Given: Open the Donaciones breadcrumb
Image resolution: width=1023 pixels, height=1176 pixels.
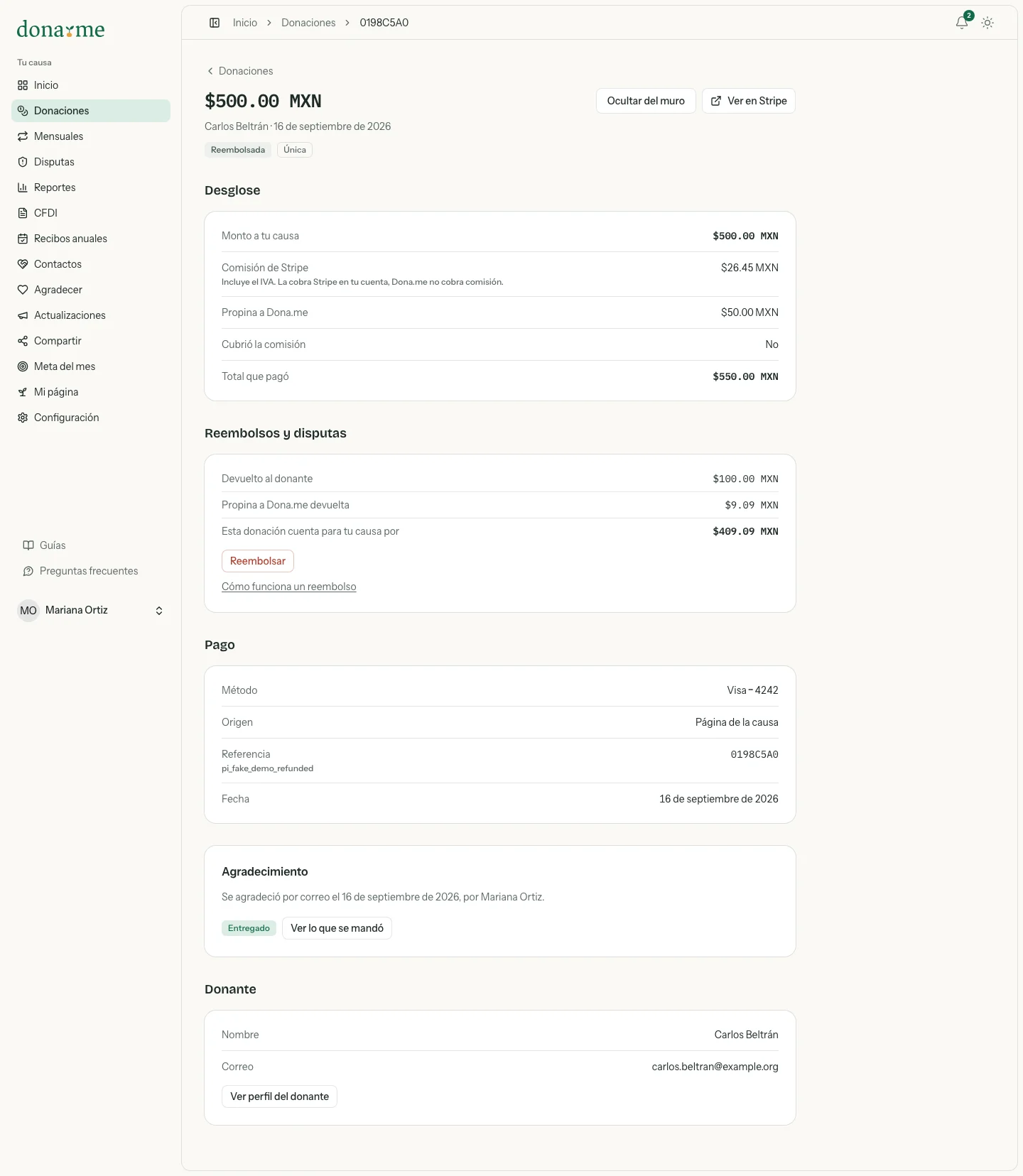Looking at the screenshot, I should 308,23.
